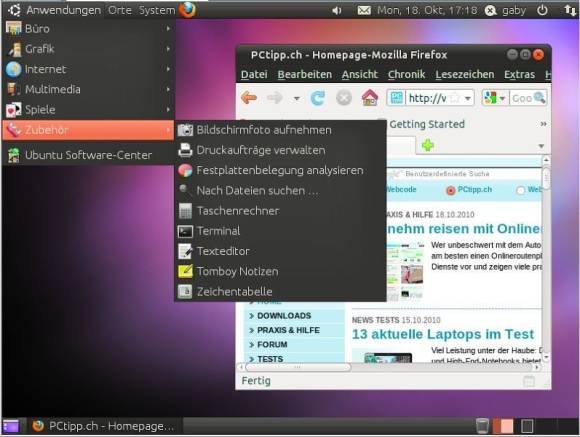Open the list all tabs dropdown
Screen dimensions: 580x437
[541, 146]
